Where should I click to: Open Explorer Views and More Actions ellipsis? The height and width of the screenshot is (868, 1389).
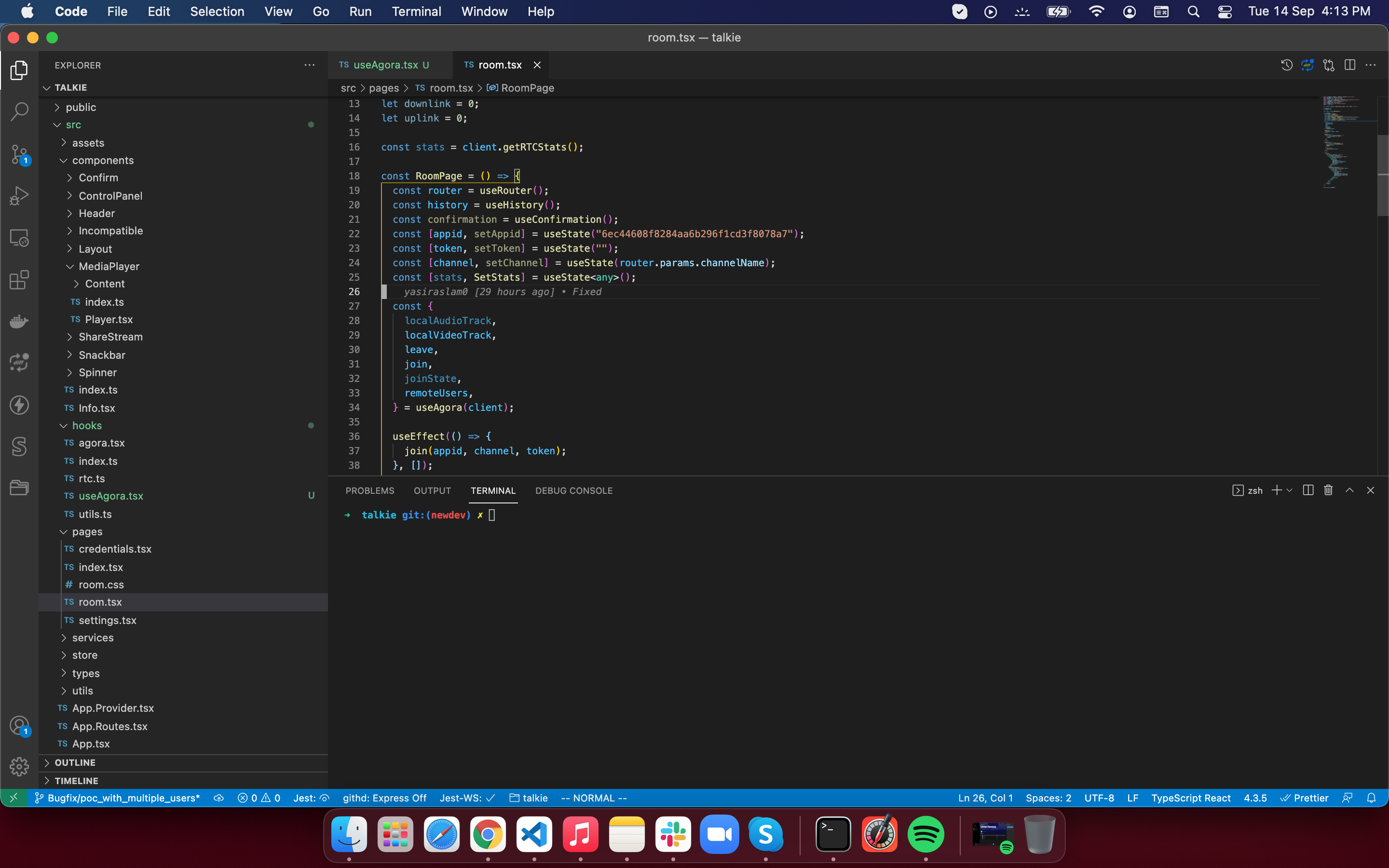click(x=309, y=65)
